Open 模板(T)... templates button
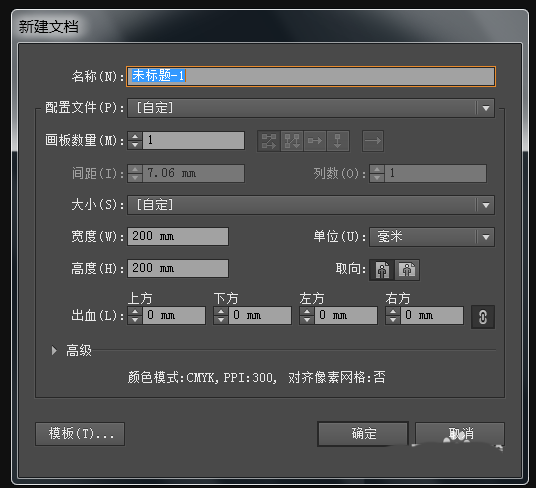Screen dimensions: 536x488 tap(80, 434)
